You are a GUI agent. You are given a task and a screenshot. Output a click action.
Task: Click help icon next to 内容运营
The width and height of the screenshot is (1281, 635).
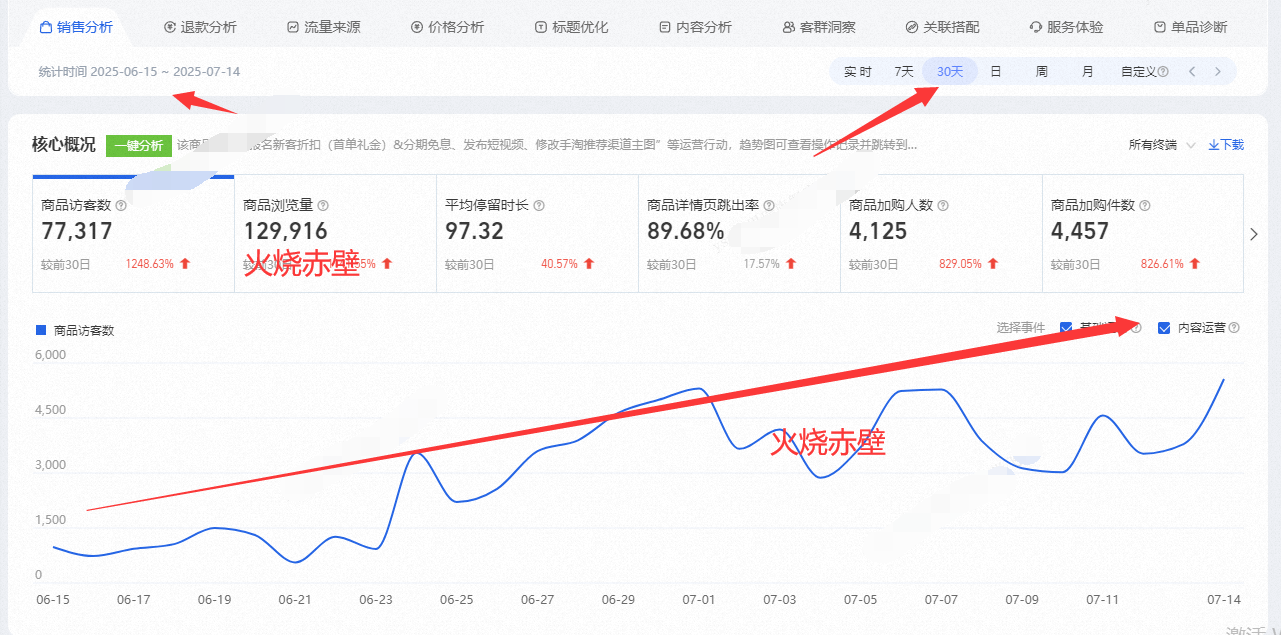1234,328
